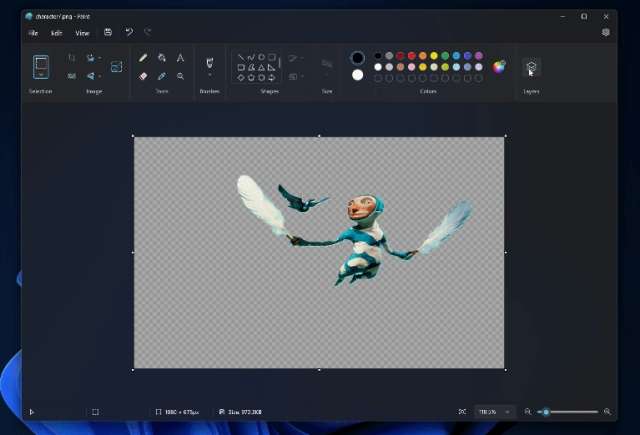Screen dimensions: 640x435
Task: Open Paint settings gear
Action: [606, 32]
